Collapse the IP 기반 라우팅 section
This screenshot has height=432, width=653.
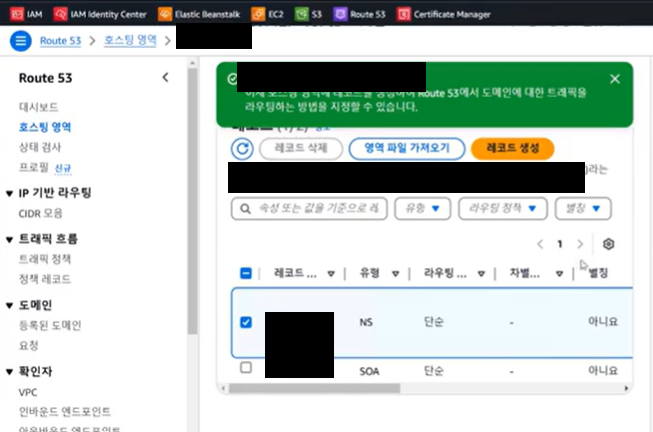[x=9, y=193]
